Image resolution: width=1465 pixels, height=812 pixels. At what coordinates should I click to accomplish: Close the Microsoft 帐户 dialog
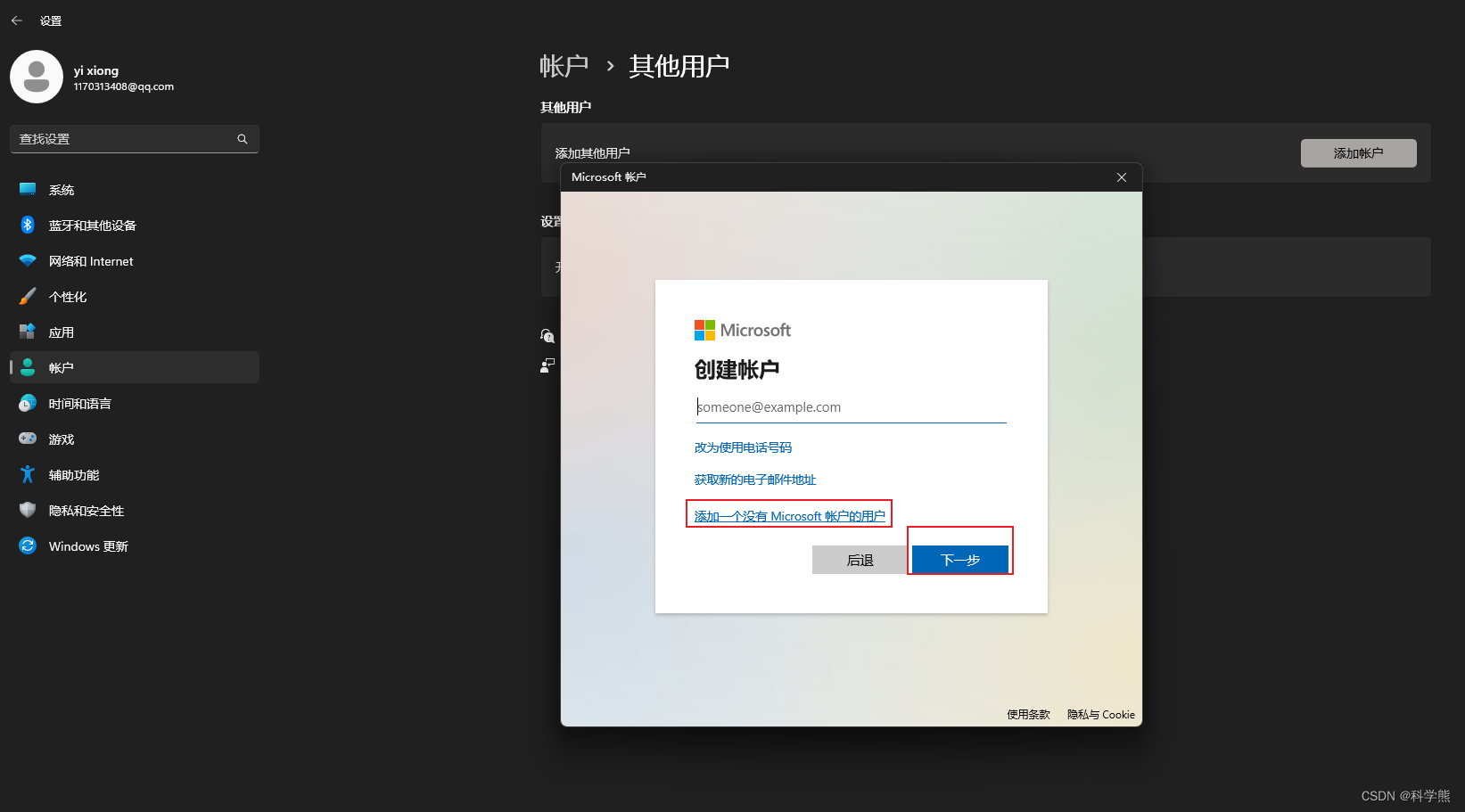[x=1122, y=177]
